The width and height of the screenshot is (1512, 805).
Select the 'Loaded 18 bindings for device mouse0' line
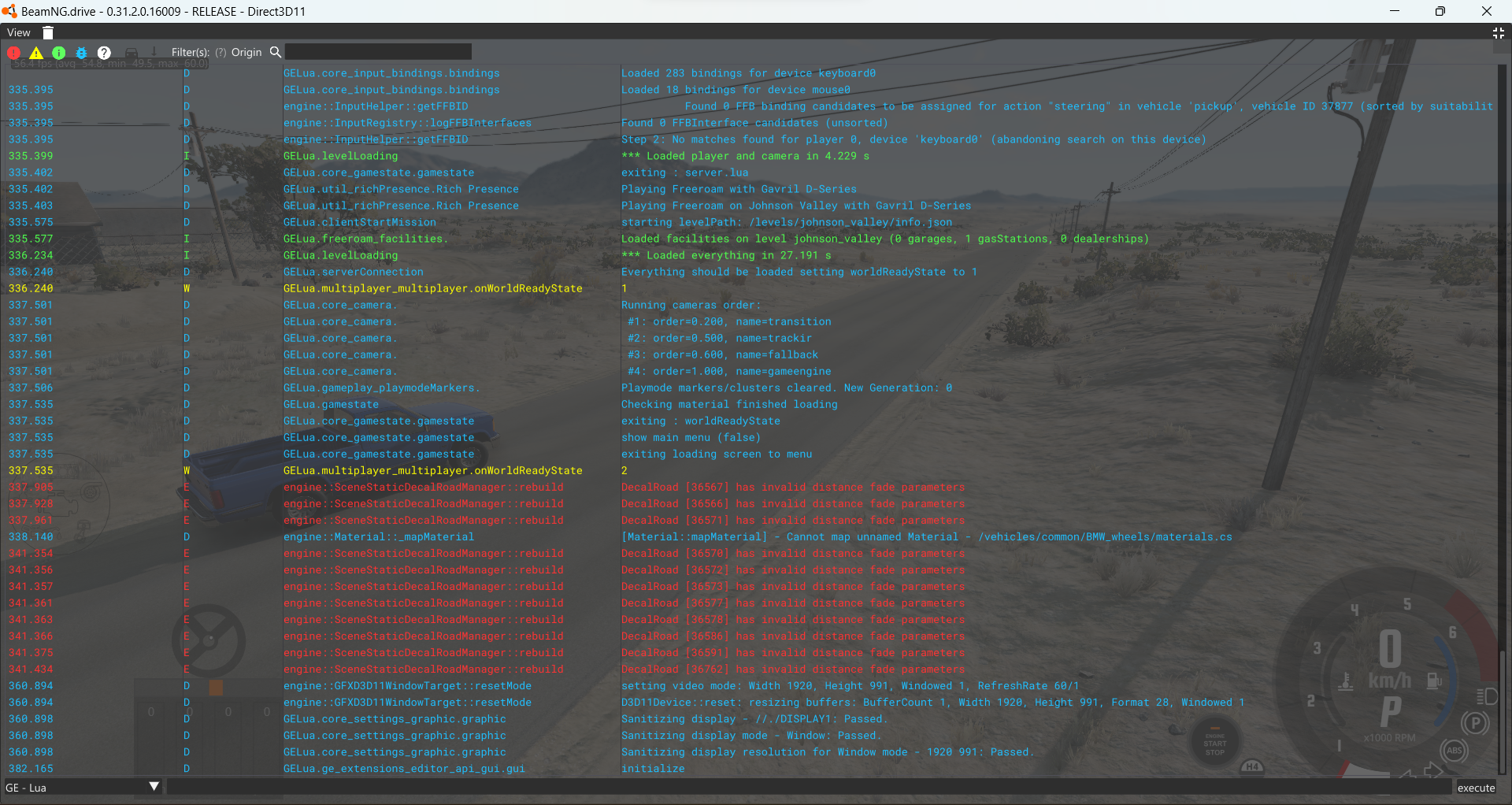[x=736, y=90]
